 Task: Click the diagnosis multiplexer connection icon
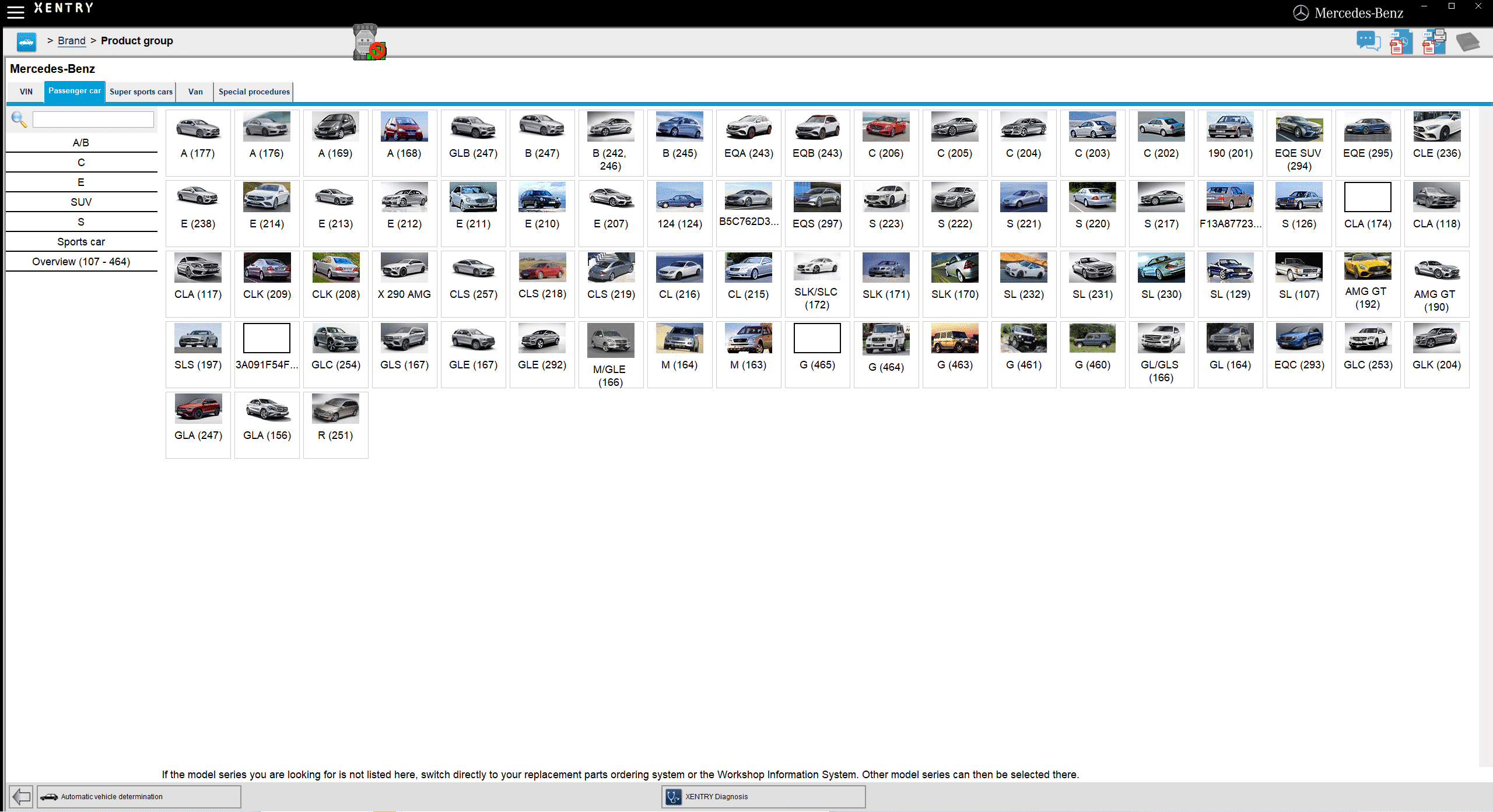click(369, 42)
